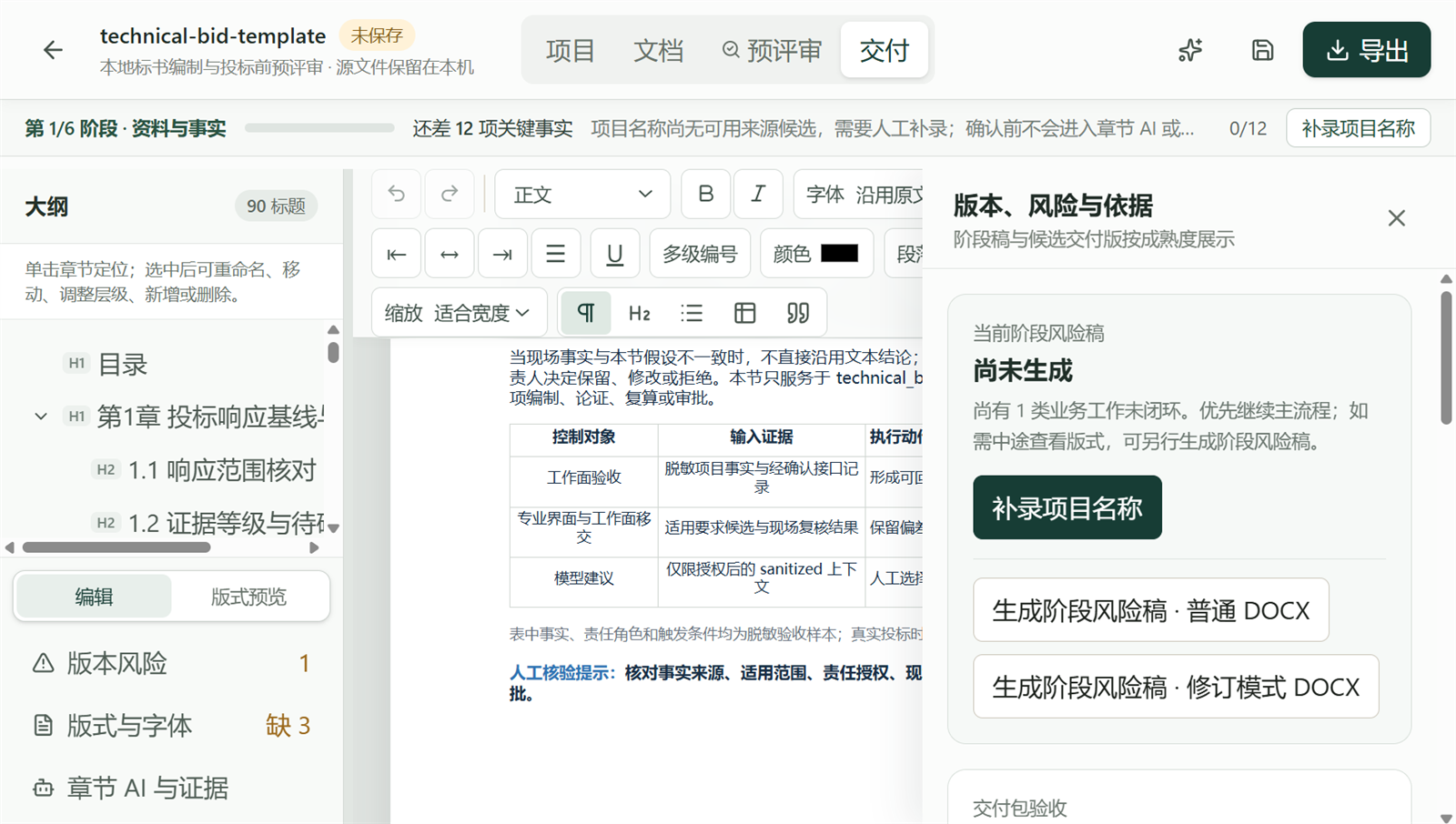This screenshot has height=824, width=1456.
Task: Insert a table
Action: [744, 313]
